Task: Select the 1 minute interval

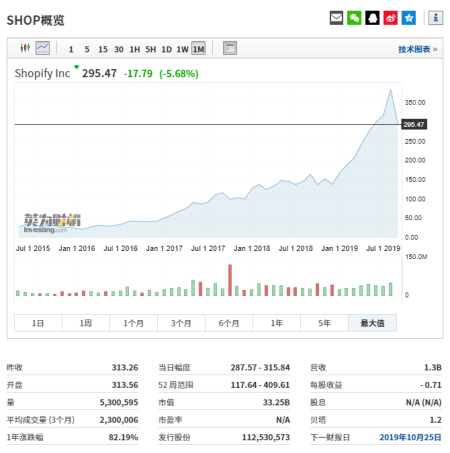Action: (x=71, y=49)
